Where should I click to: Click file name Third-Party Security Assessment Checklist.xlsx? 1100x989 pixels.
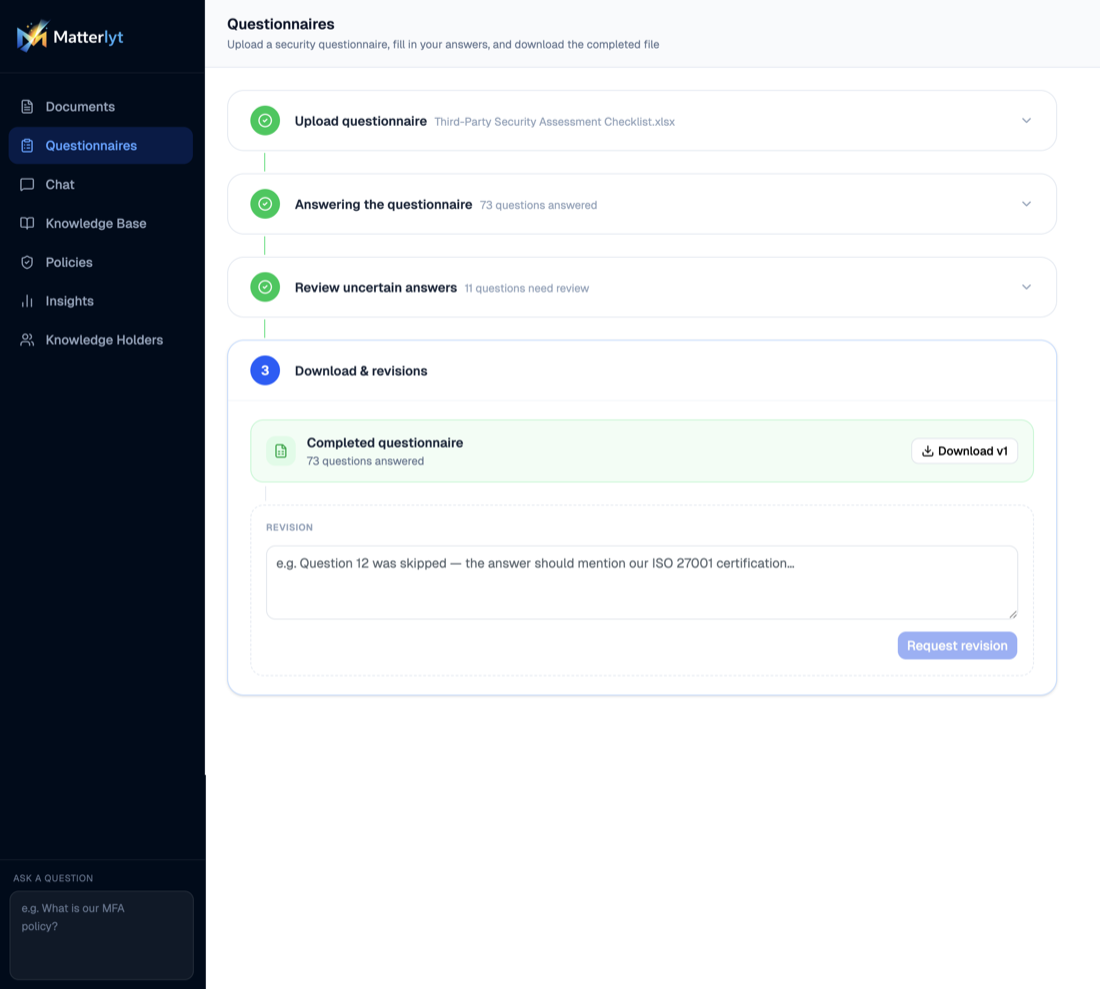(x=554, y=122)
